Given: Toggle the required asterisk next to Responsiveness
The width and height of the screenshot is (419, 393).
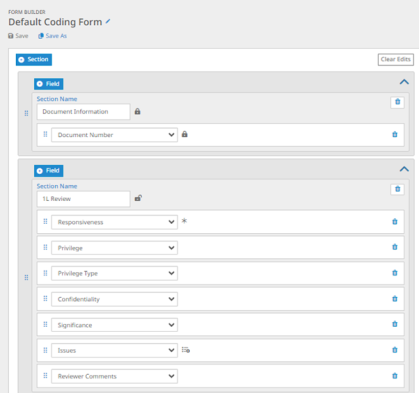Looking at the screenshot, I should pos(184,221).
